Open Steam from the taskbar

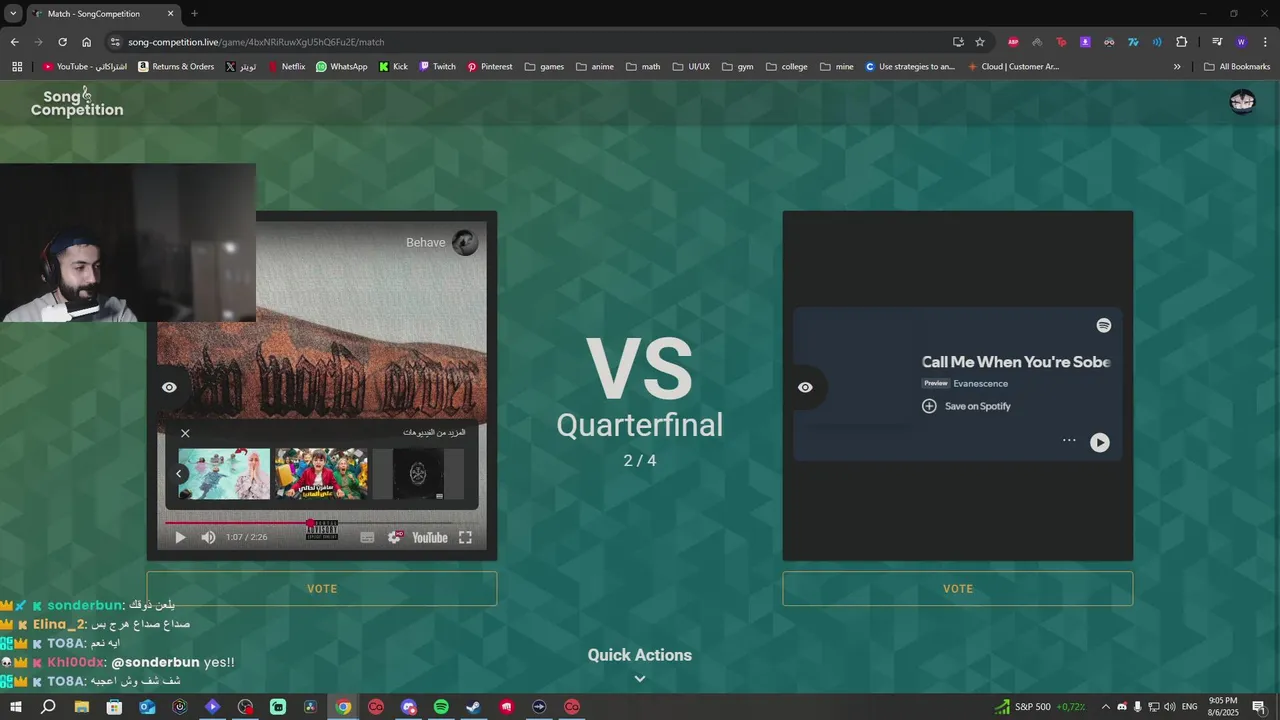474,707
